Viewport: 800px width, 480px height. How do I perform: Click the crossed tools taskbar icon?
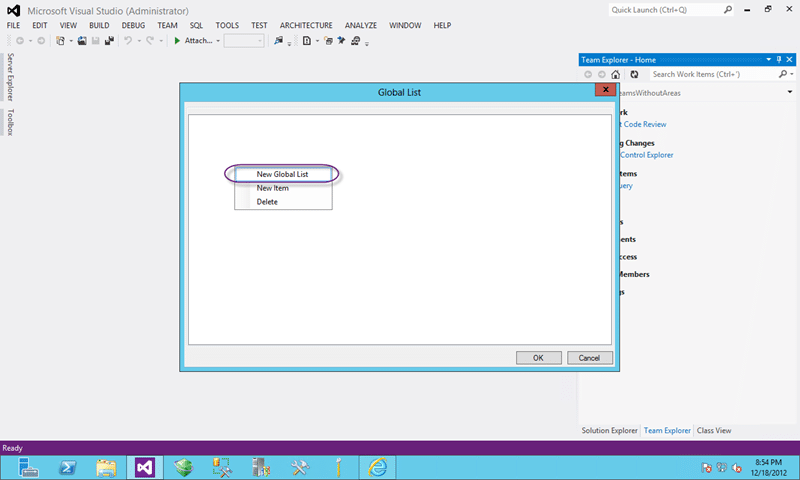tap(300, 467)
